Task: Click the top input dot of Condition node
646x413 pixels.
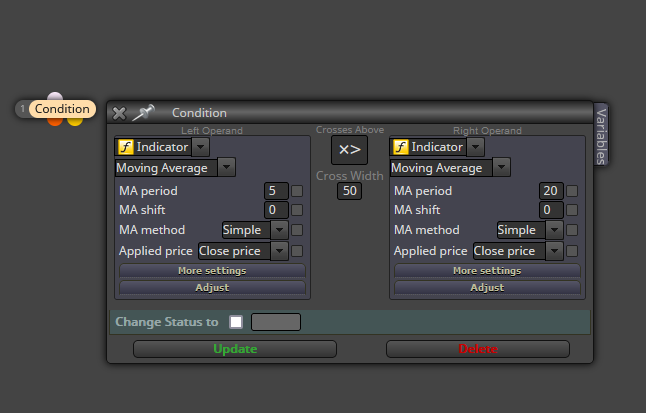Action: [x=55, y=96]
